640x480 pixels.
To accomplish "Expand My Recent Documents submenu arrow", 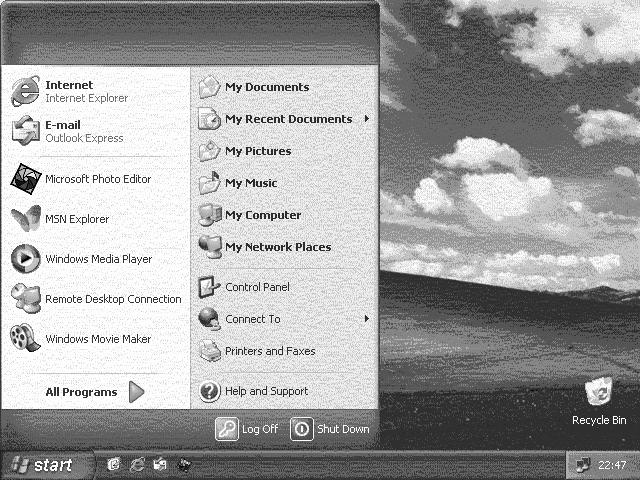I will coord(367,119).
